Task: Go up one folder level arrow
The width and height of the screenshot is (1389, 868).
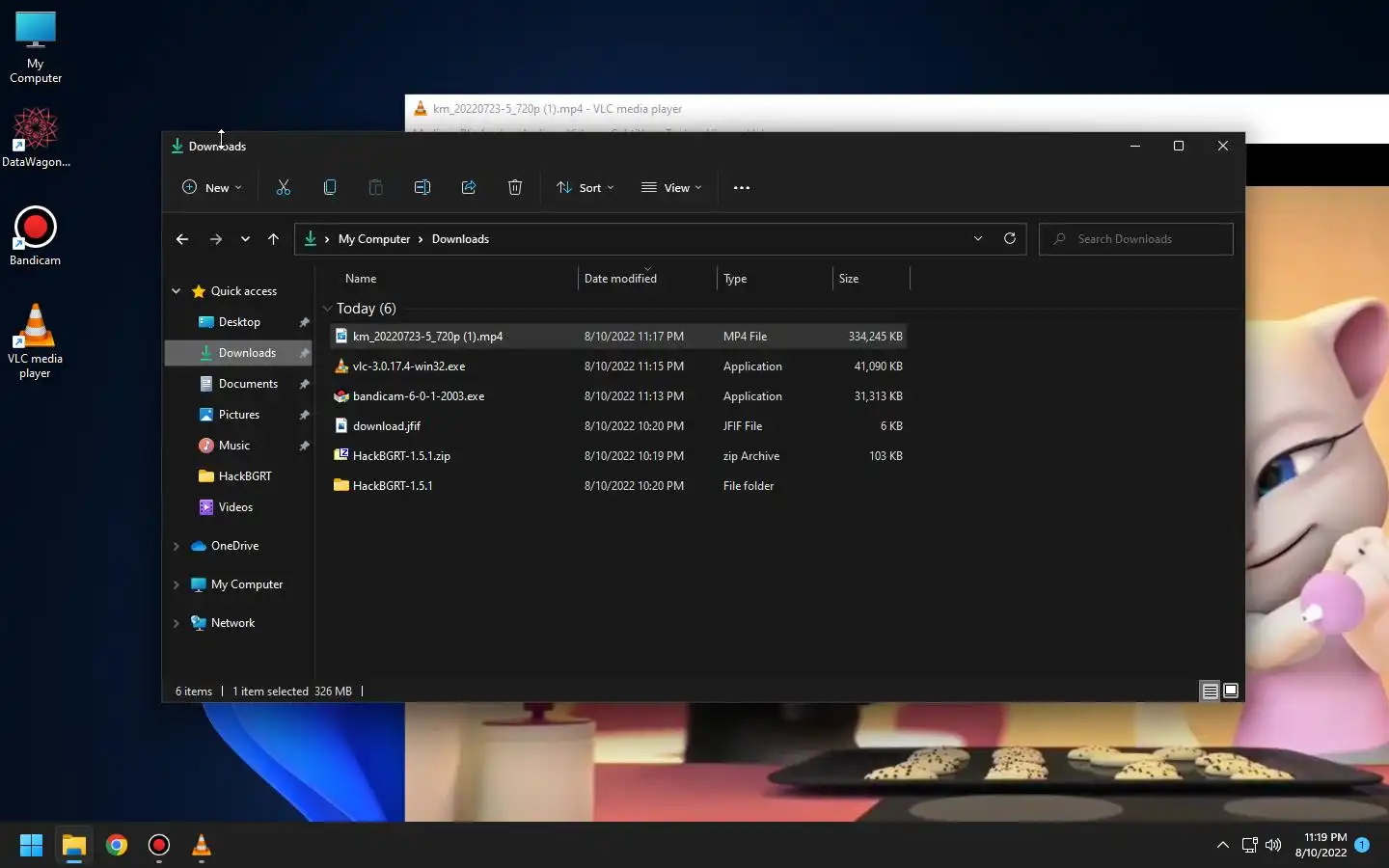Action: 273,239
